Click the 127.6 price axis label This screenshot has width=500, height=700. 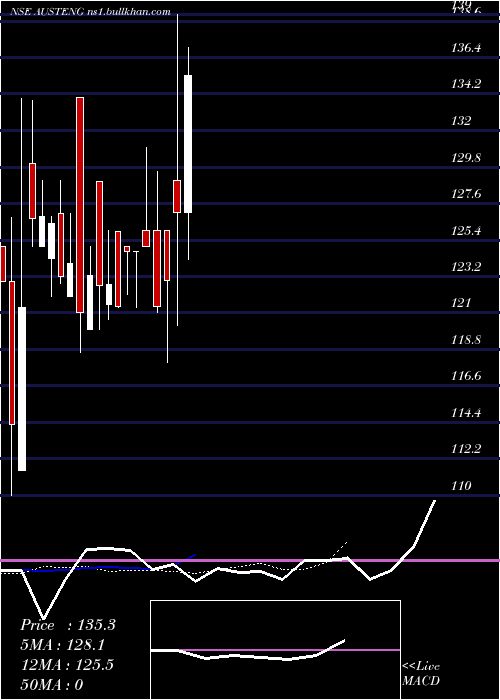(466, 194)
